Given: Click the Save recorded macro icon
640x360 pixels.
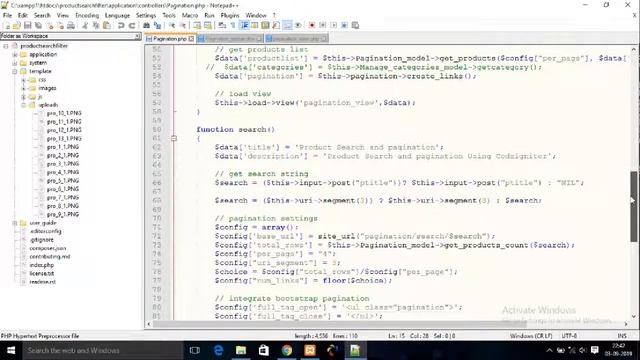Looking at the screenshot, I should tap(356, 25).
